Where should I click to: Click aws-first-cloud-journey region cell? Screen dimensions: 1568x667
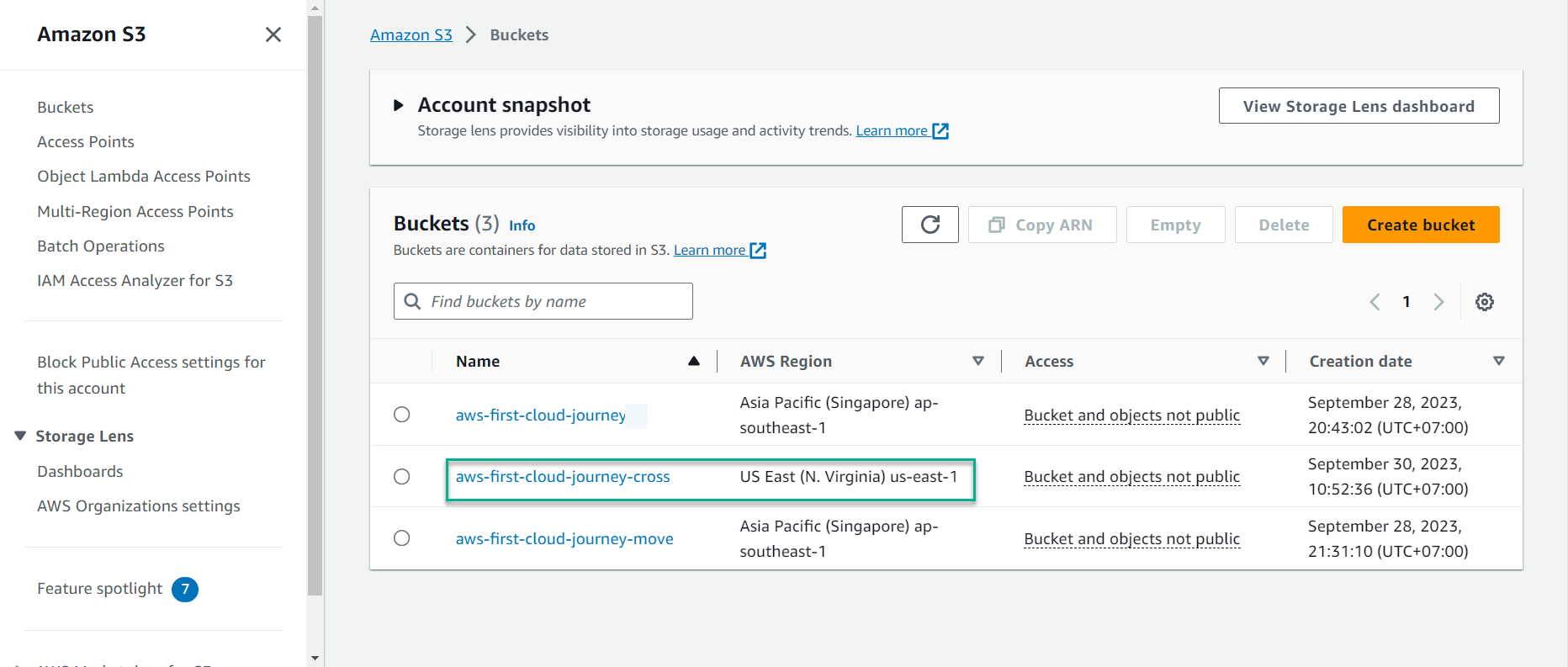point(839,416)
